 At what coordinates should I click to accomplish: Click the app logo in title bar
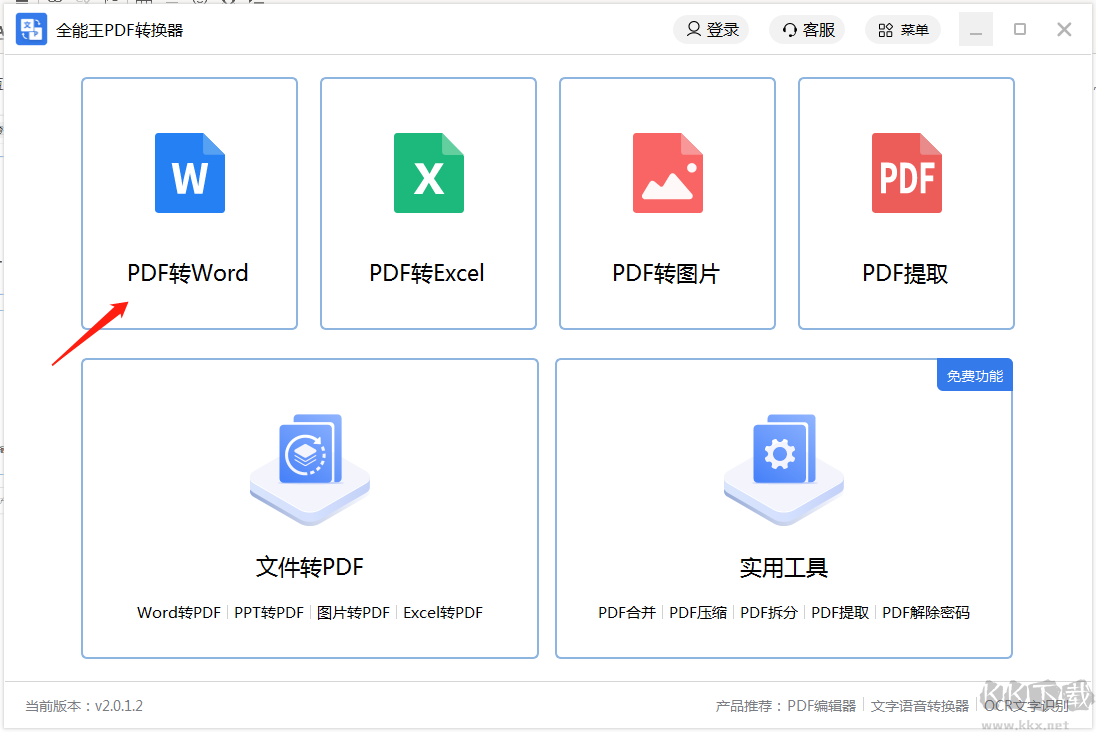tap(31, 29)
